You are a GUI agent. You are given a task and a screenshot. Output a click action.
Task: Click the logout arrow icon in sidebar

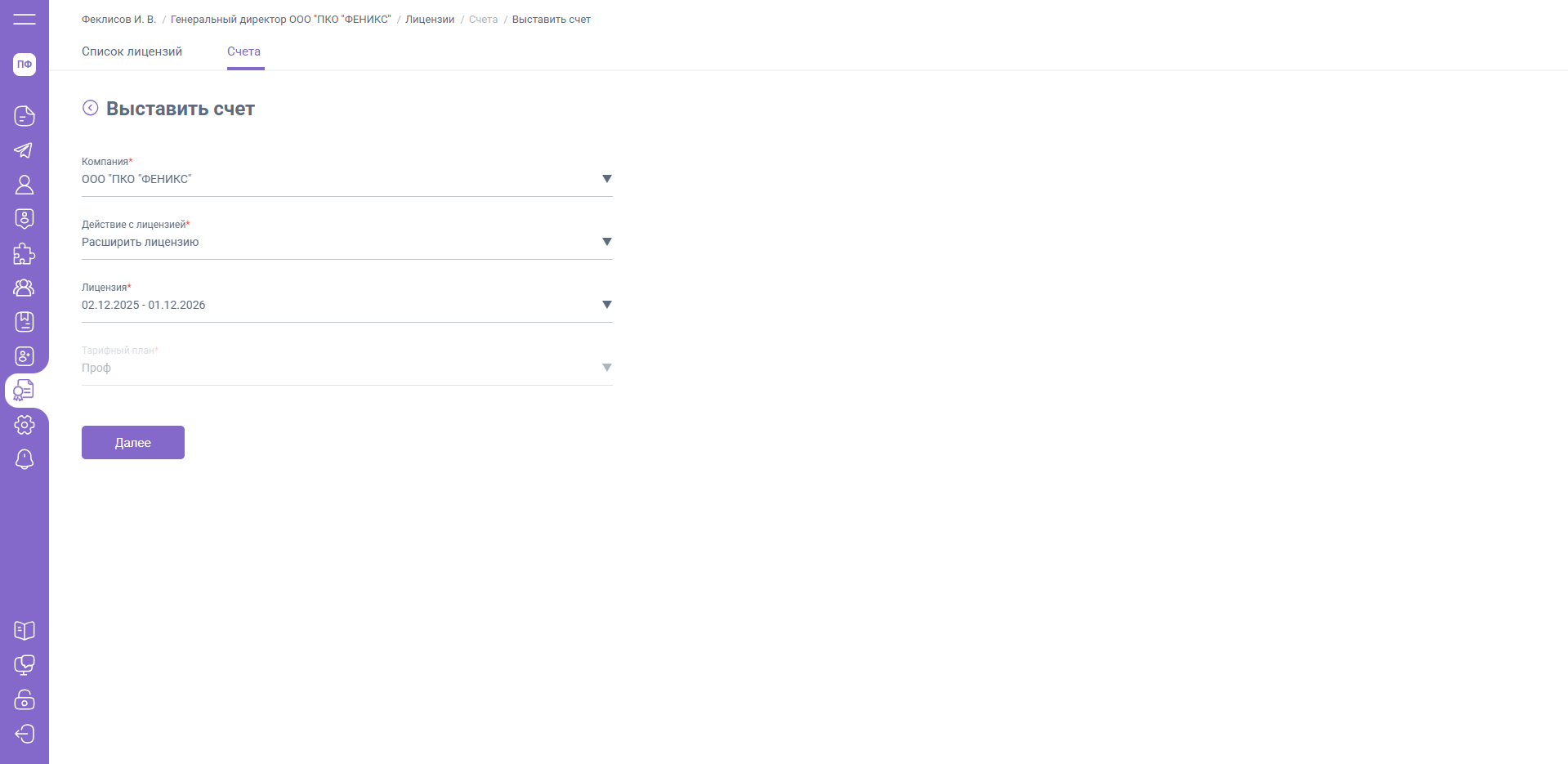click(x=25, y=734)
